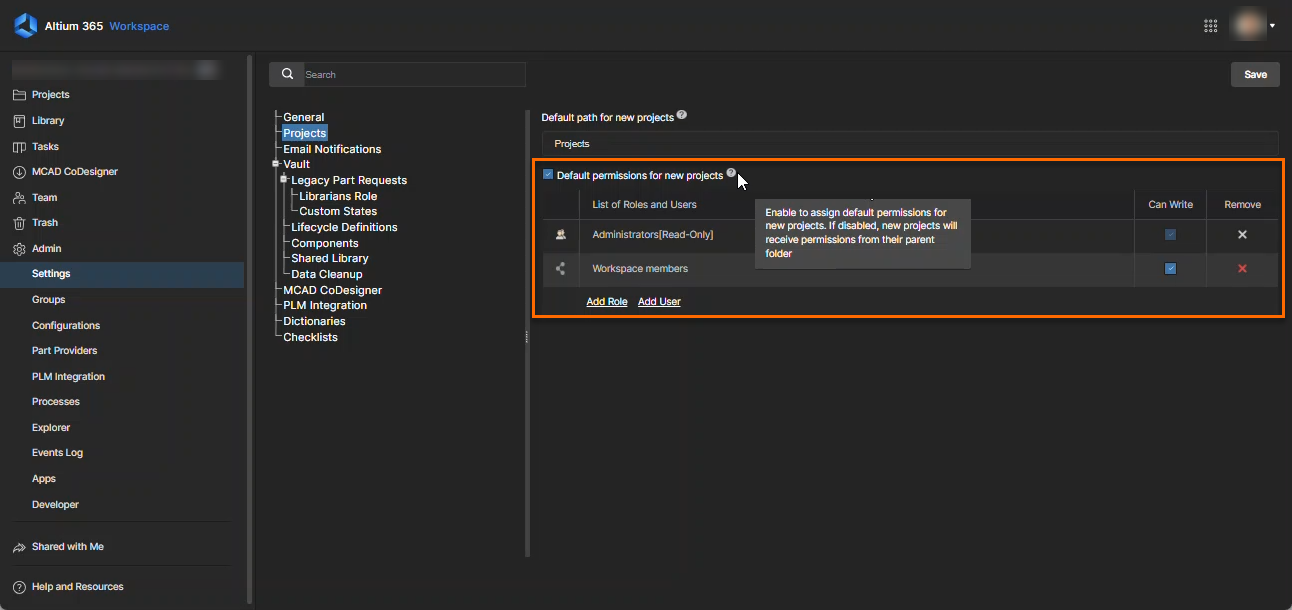Open Events Log admin page
1292x610 pixels.
click(x=57, y=453)
